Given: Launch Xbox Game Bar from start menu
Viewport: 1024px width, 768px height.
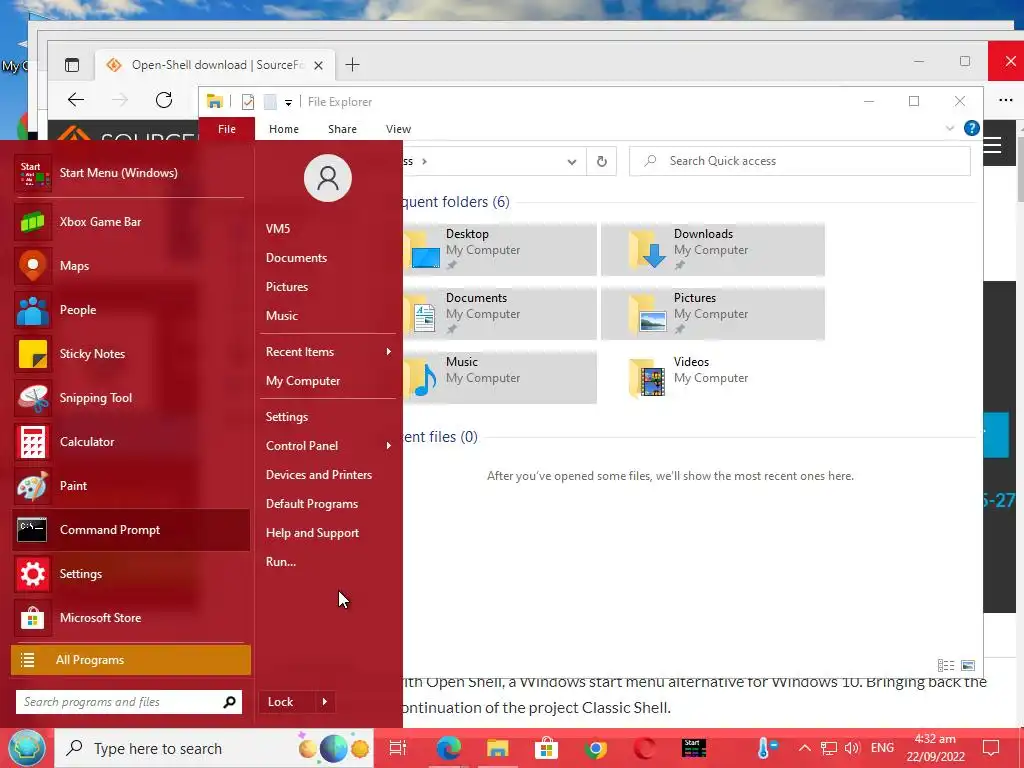Looking at the screenshot, I should pyautogui.click(x=130, y=222).
